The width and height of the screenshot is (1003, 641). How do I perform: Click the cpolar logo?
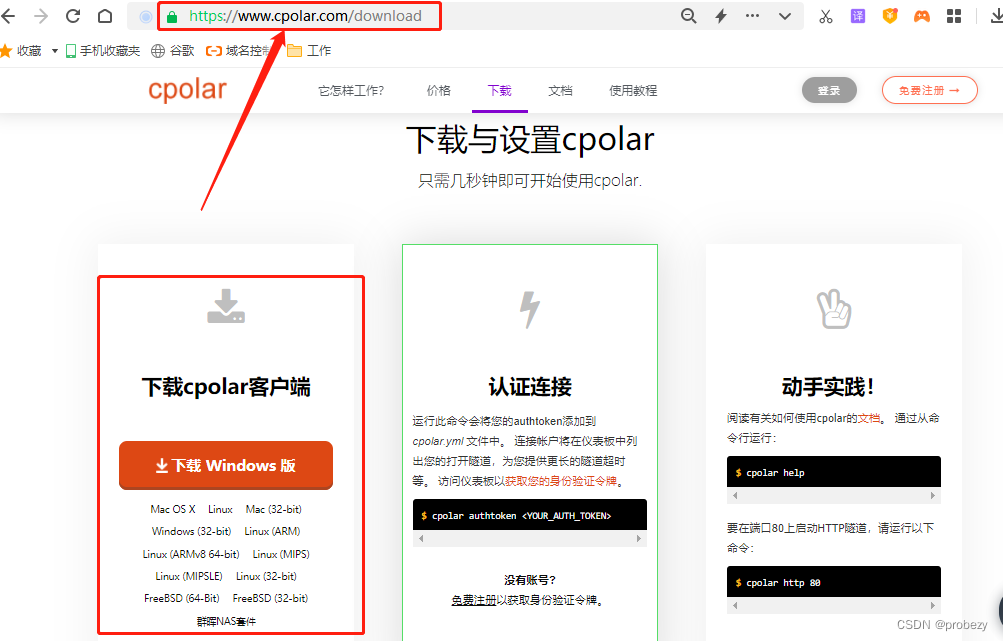click(x=187, y=90)
